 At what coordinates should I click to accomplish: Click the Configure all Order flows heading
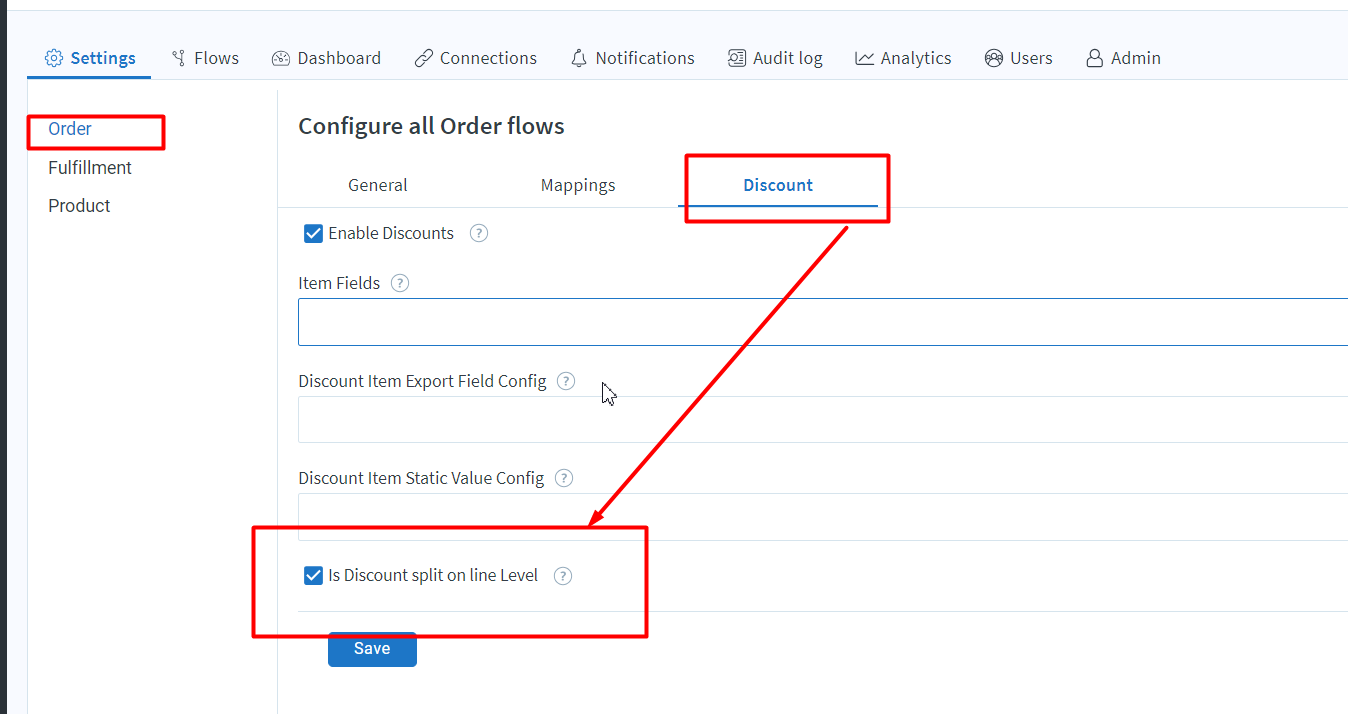tap(431, 126)
